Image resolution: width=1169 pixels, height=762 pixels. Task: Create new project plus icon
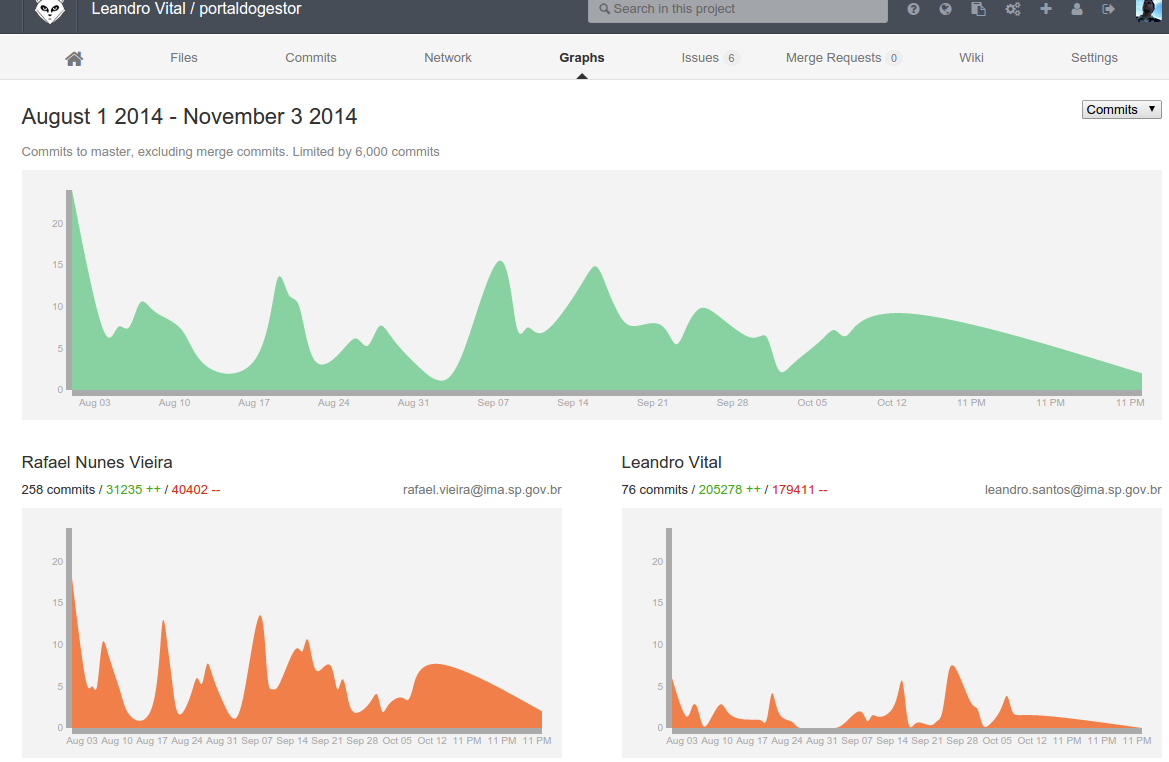pos(1046,9)
